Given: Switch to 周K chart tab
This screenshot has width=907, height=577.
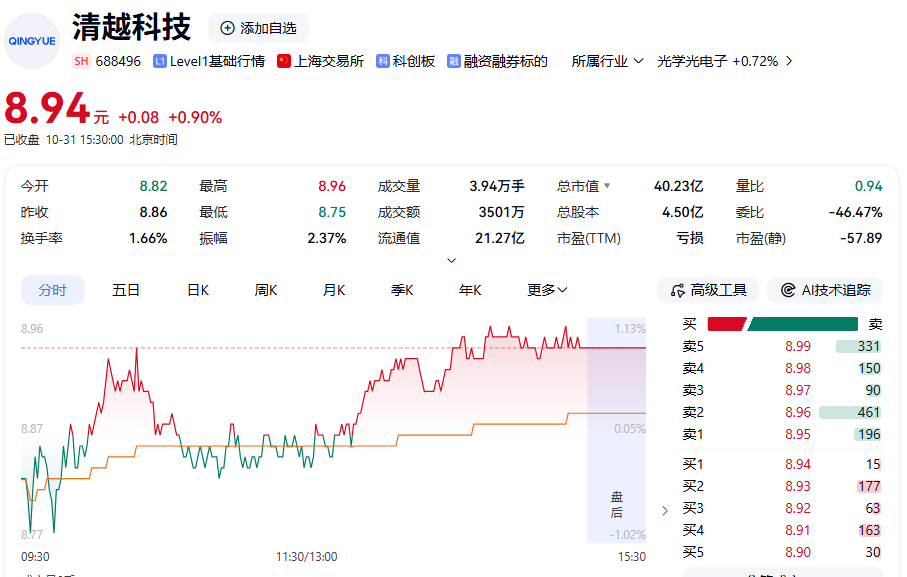Looking at the screenshot, I should pos(266,290).
